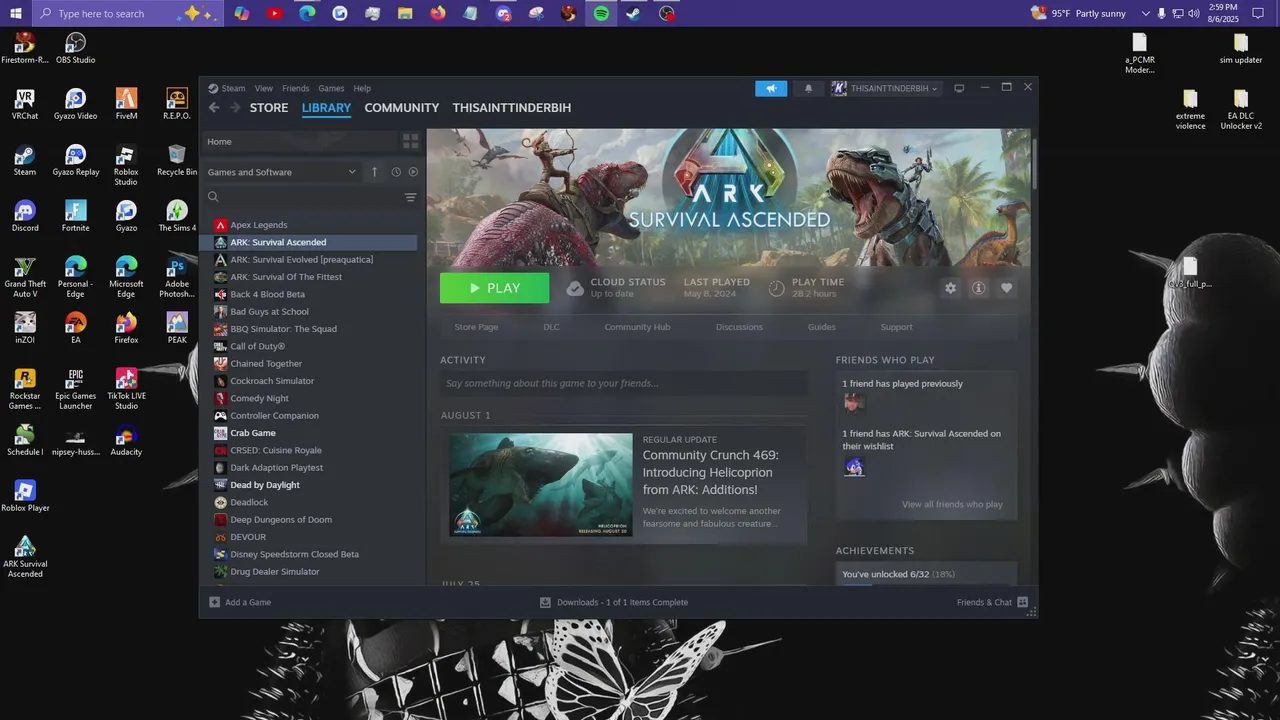Open ARK Store Page link
The width and height of the screenshot is (1280, 720).
476,327
